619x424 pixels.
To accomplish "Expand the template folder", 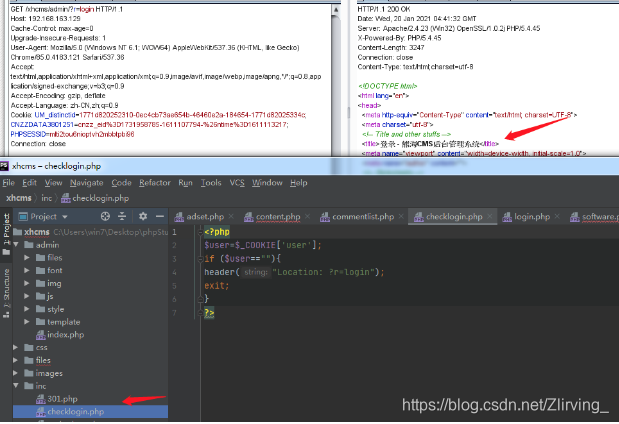I will 27,322.
